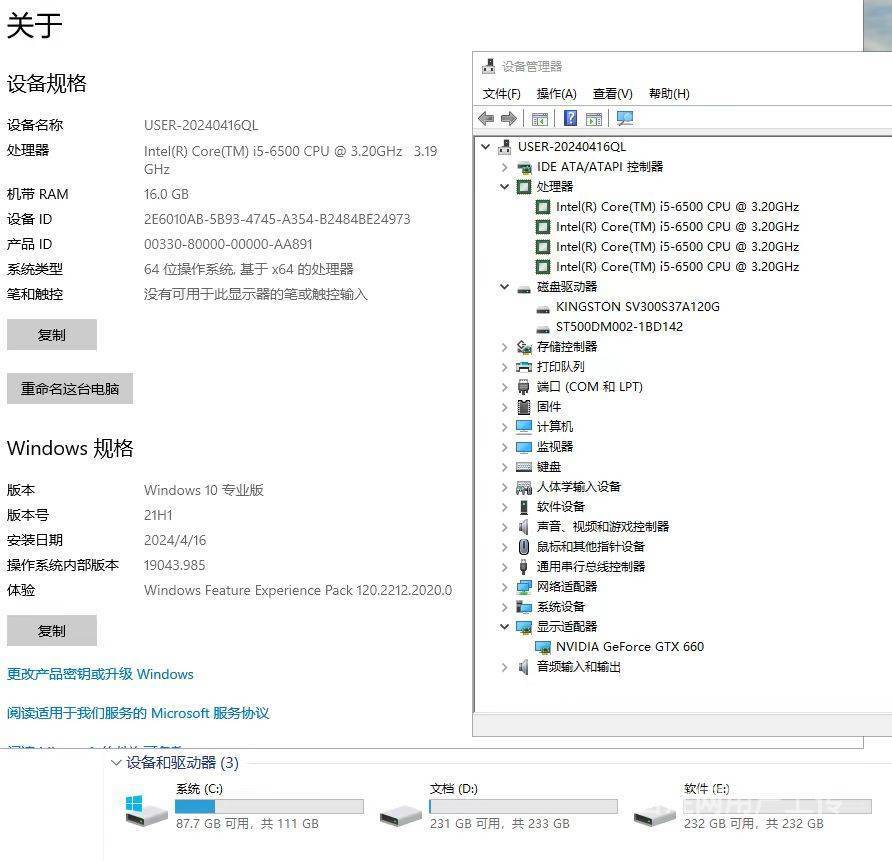Click the 文档 (D:) usage bar
892x861 pixels.
pos(523,806)
